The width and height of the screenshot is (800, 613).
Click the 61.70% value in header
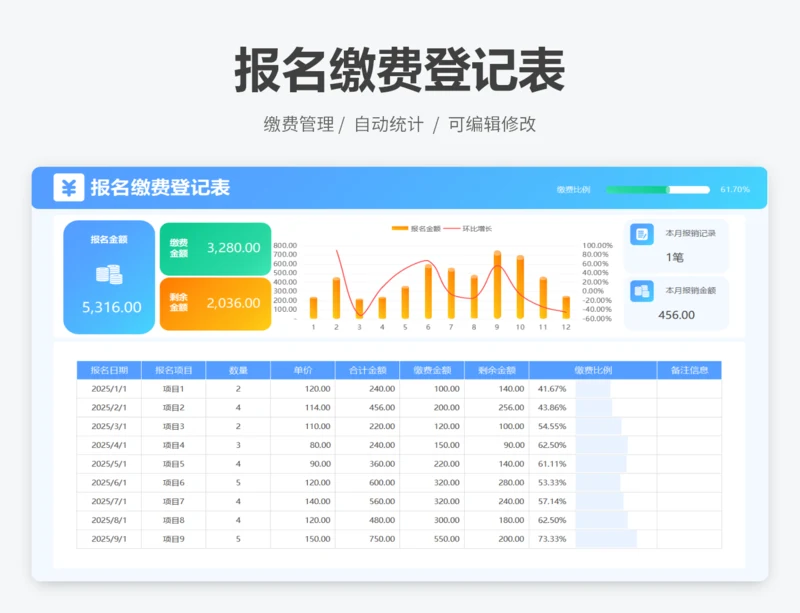(x=735, y=189)
